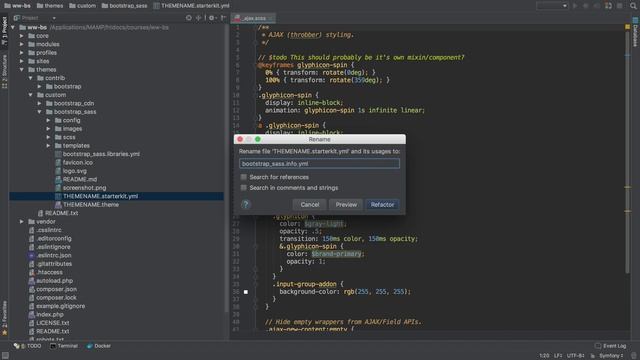Click the collapse all icon in Project panel
This screenshot has width=640, height=360.
point(199,18)
